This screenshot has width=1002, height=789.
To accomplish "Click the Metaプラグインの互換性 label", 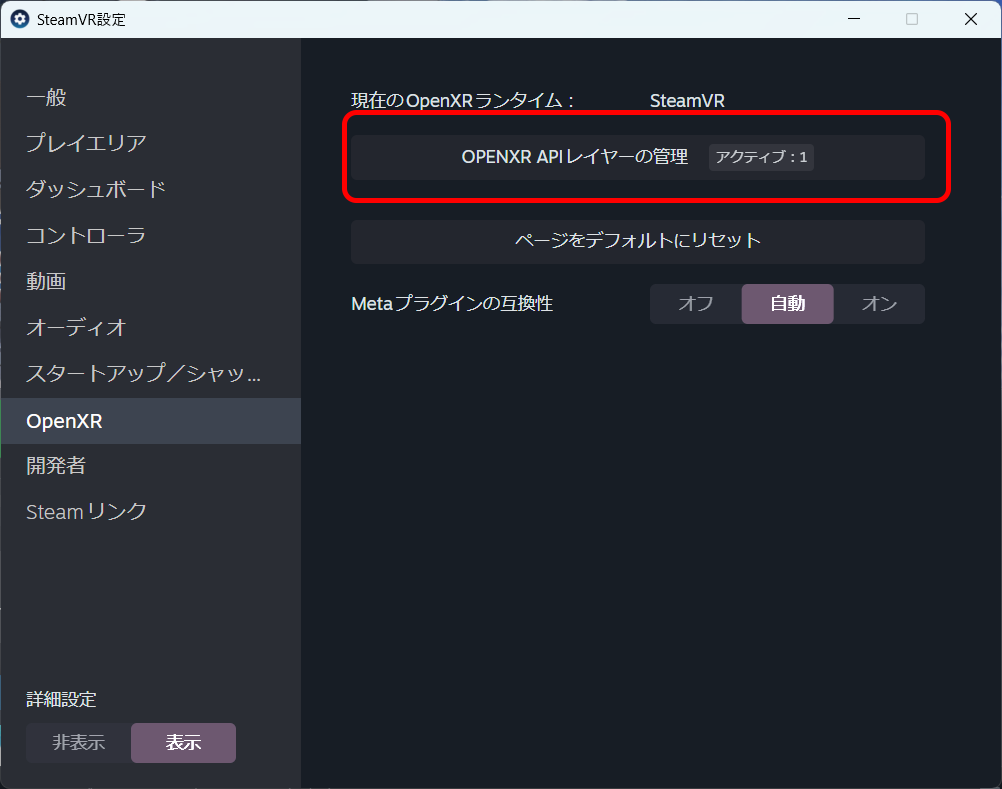I will (x=452, y=303).
